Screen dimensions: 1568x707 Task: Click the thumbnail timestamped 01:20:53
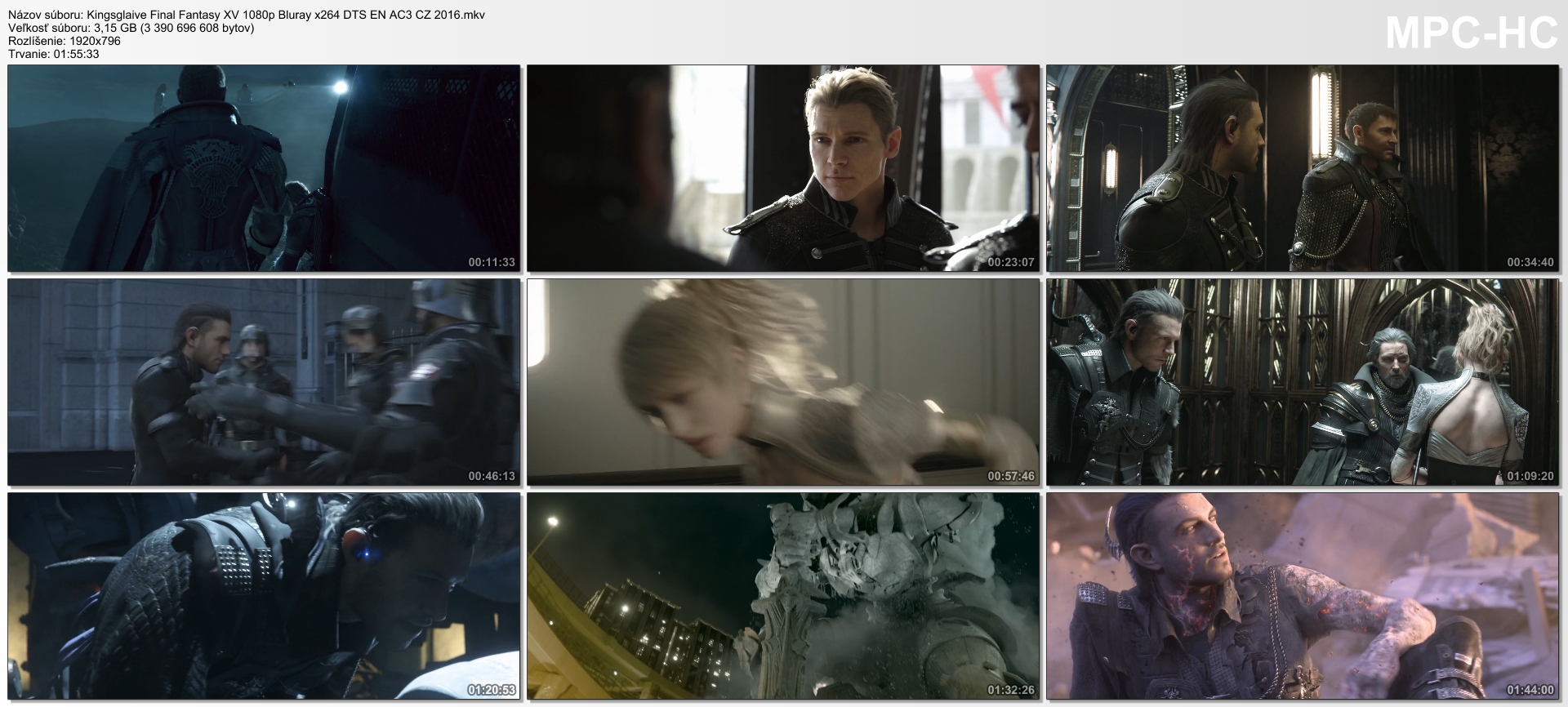[264, 596]
